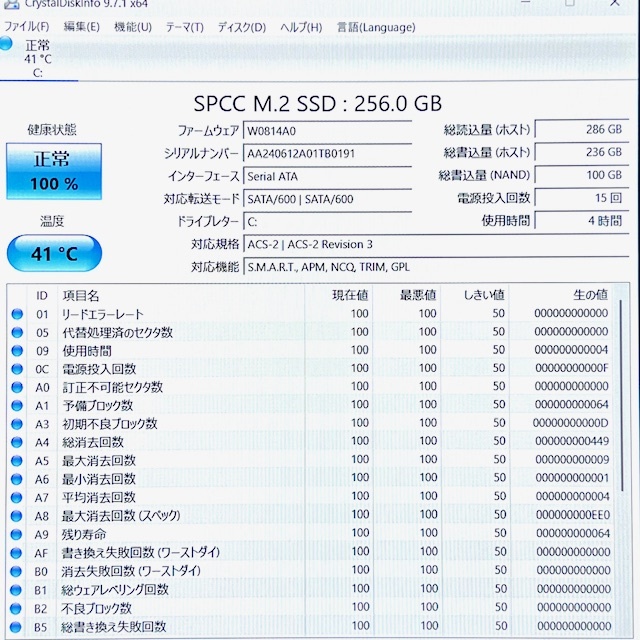Click the 41 °C temperature button
The height and width of the screenshot is (640, 640).
pos(54,253)
